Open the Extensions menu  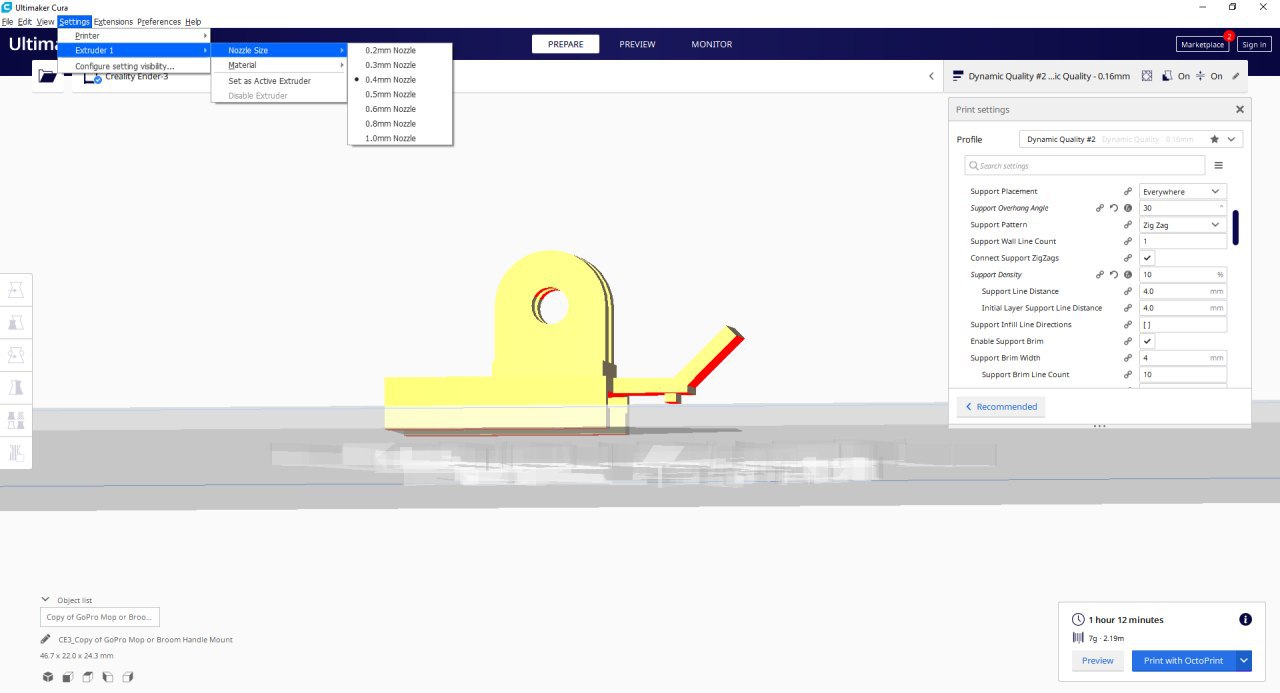pos(113,21)
